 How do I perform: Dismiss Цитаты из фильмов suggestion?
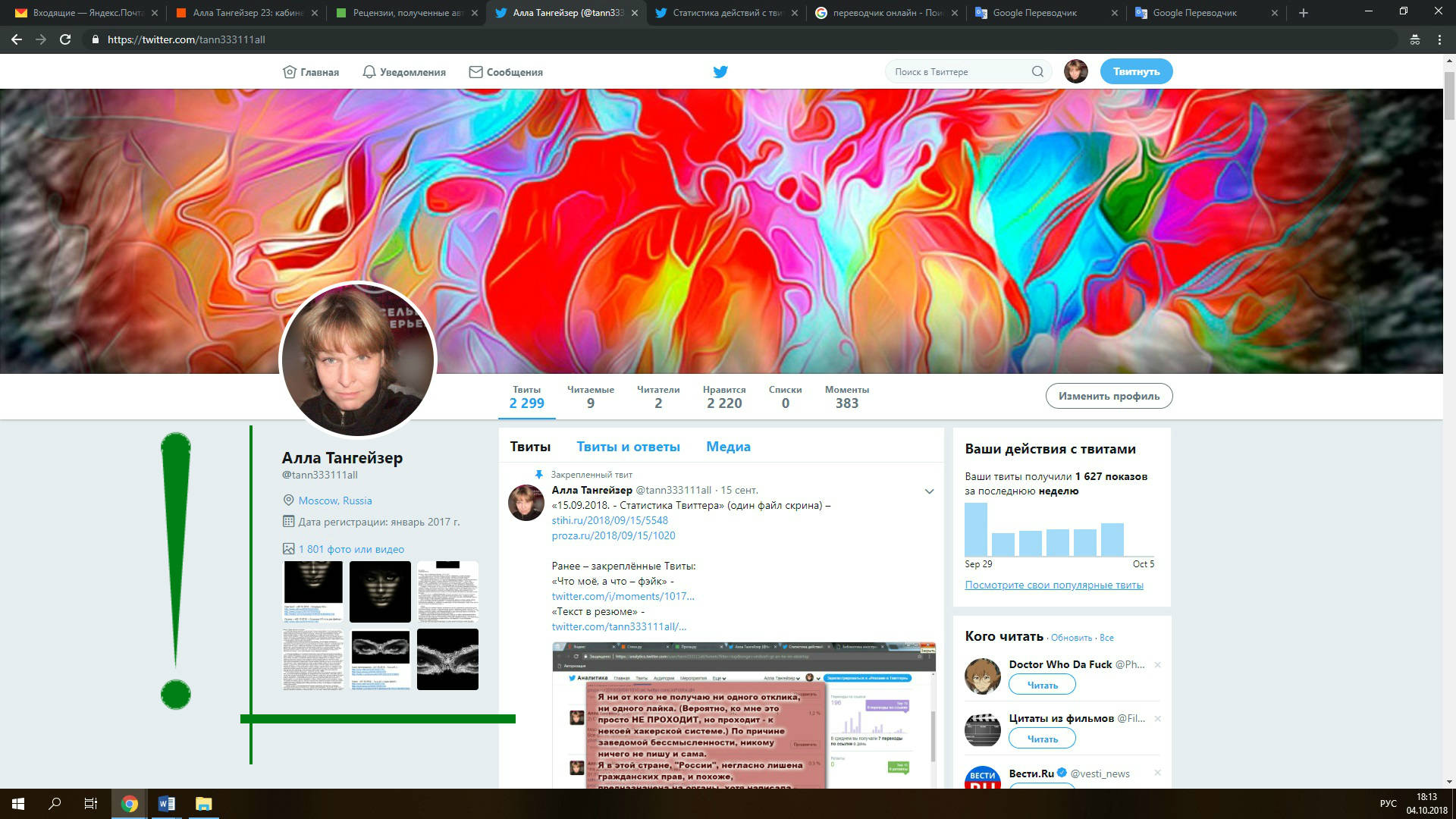coord(1157,719)
